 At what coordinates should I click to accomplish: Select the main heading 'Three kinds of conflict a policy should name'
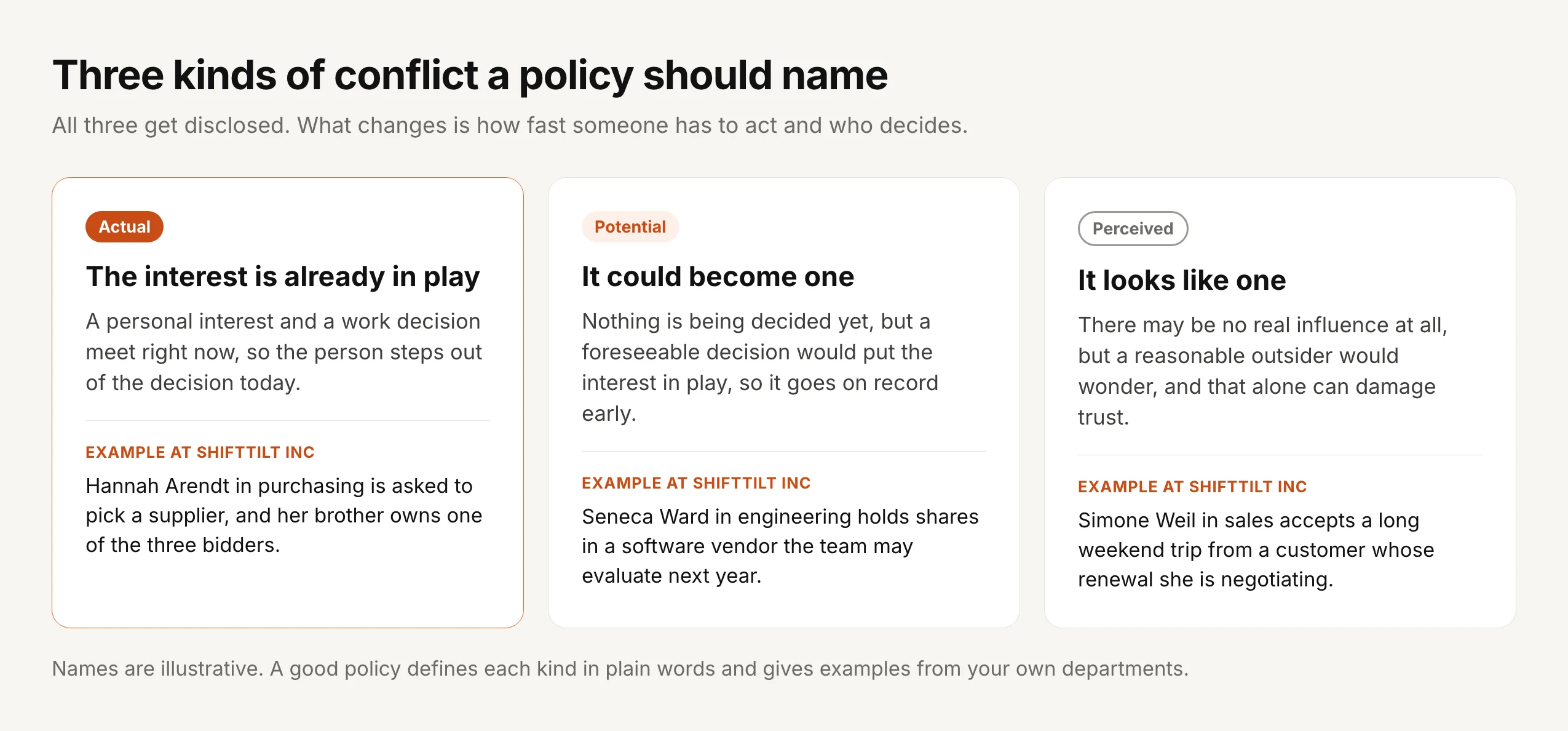(470, 75)
